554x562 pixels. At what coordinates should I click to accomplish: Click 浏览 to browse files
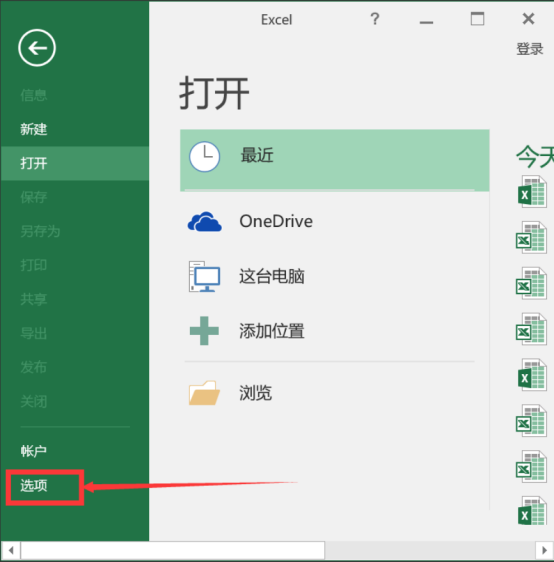(x=255, y=393)
